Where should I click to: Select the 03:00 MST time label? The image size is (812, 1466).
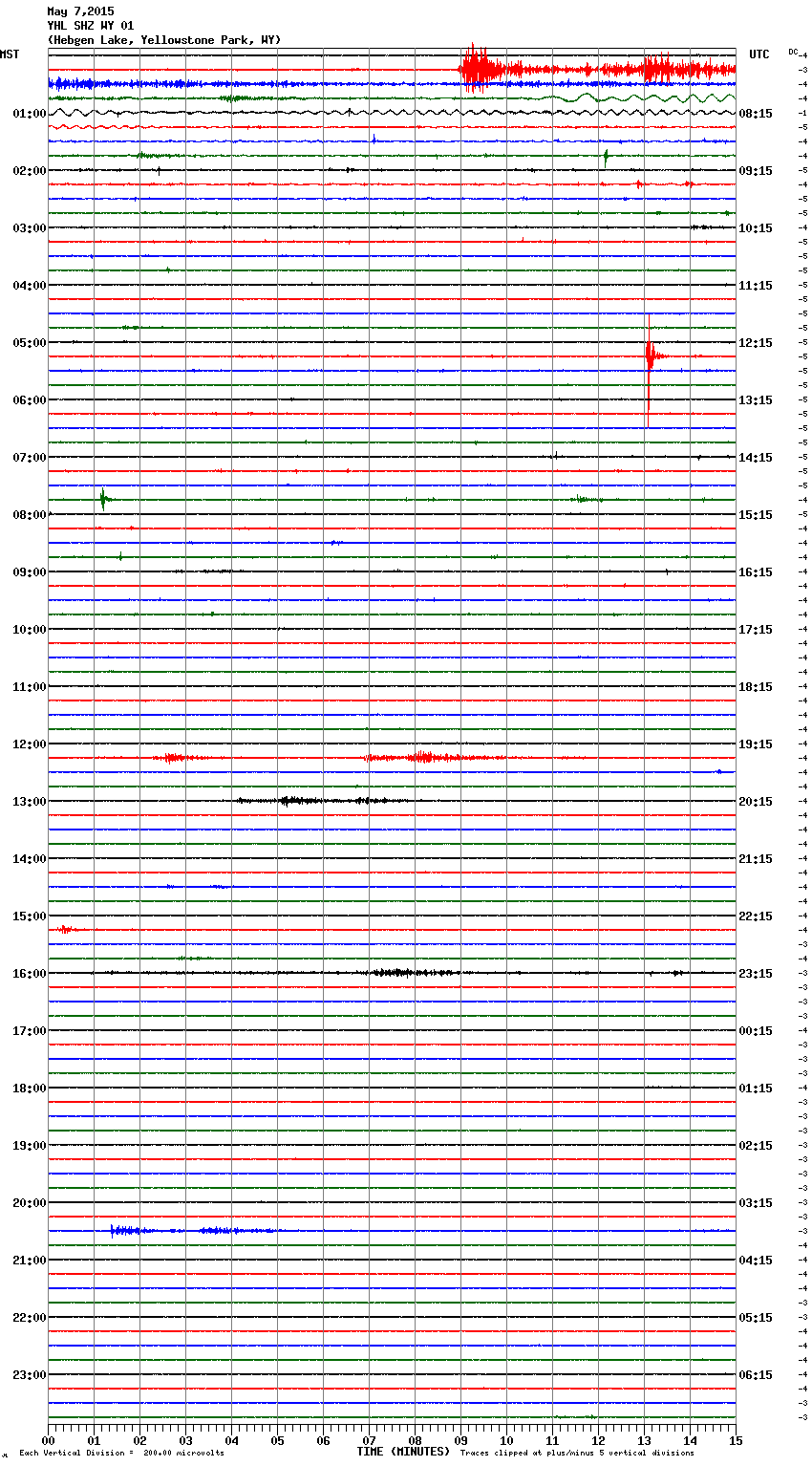click(30, 228)
